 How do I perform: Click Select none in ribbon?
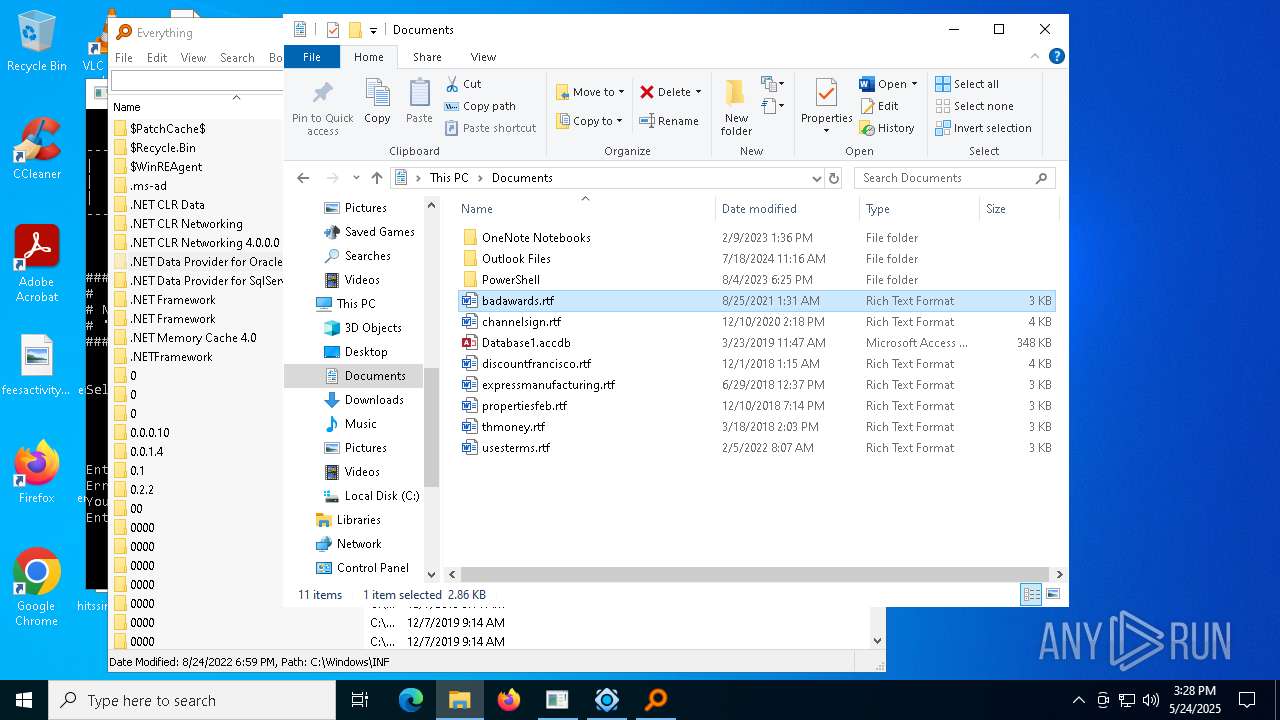click(974, 106)
